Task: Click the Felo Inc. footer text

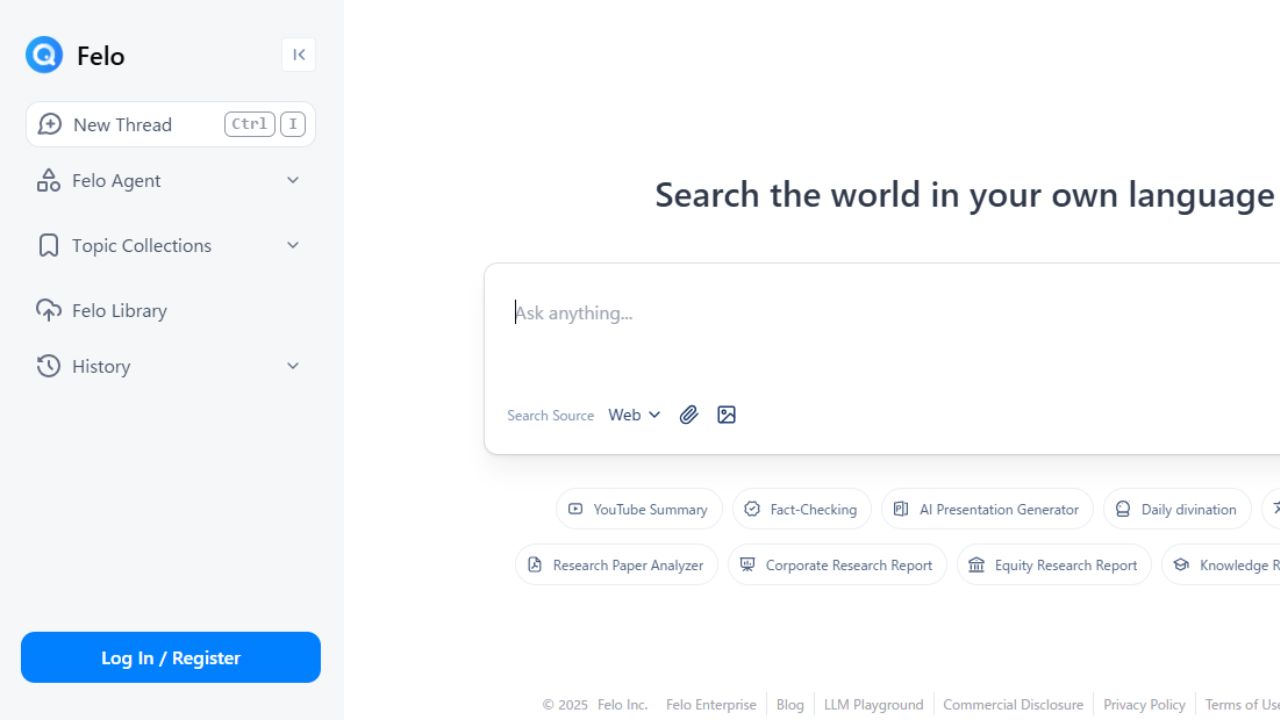Action: pos(622,704)
